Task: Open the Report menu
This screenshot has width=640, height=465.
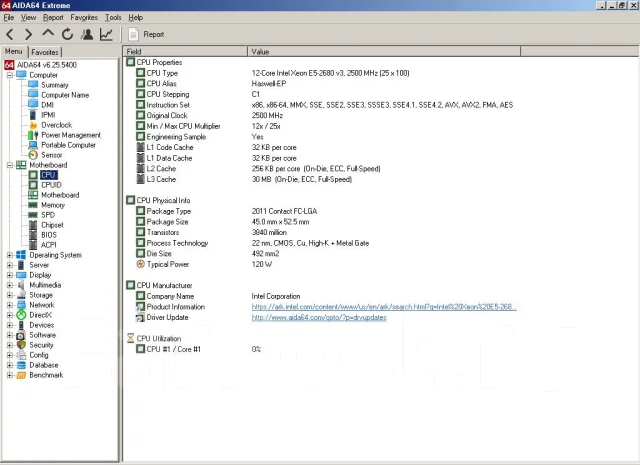Action: tap(53, 18)
